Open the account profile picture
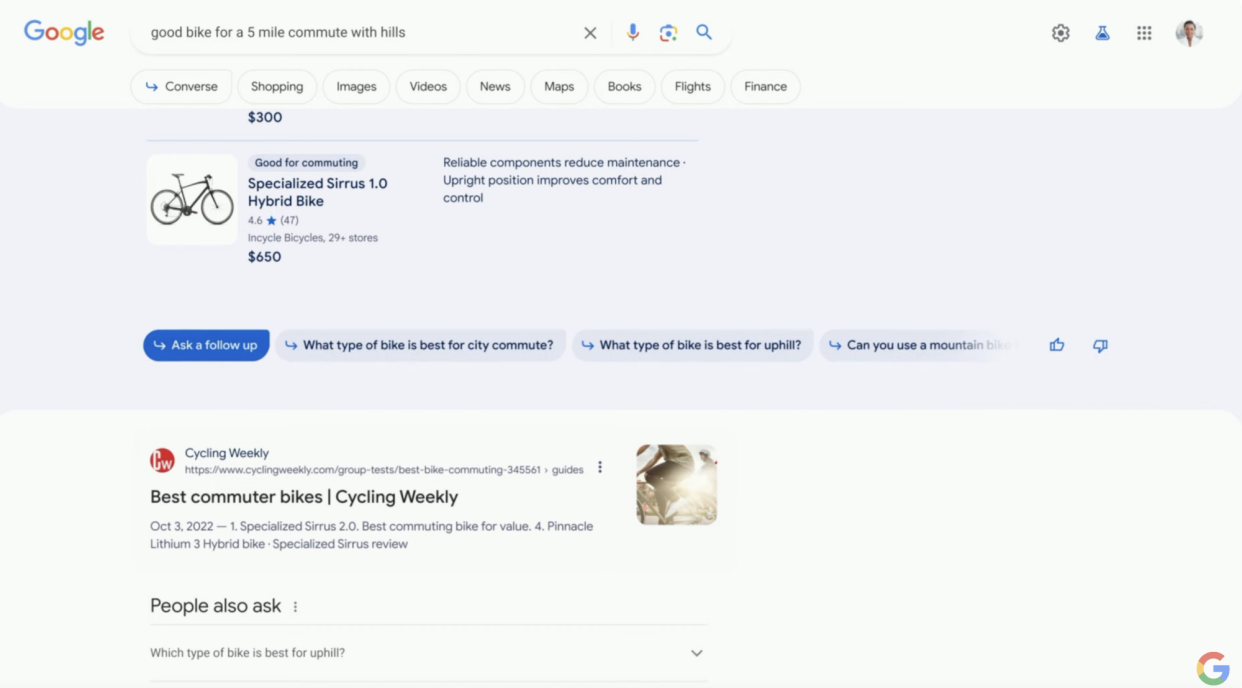 1189,33
